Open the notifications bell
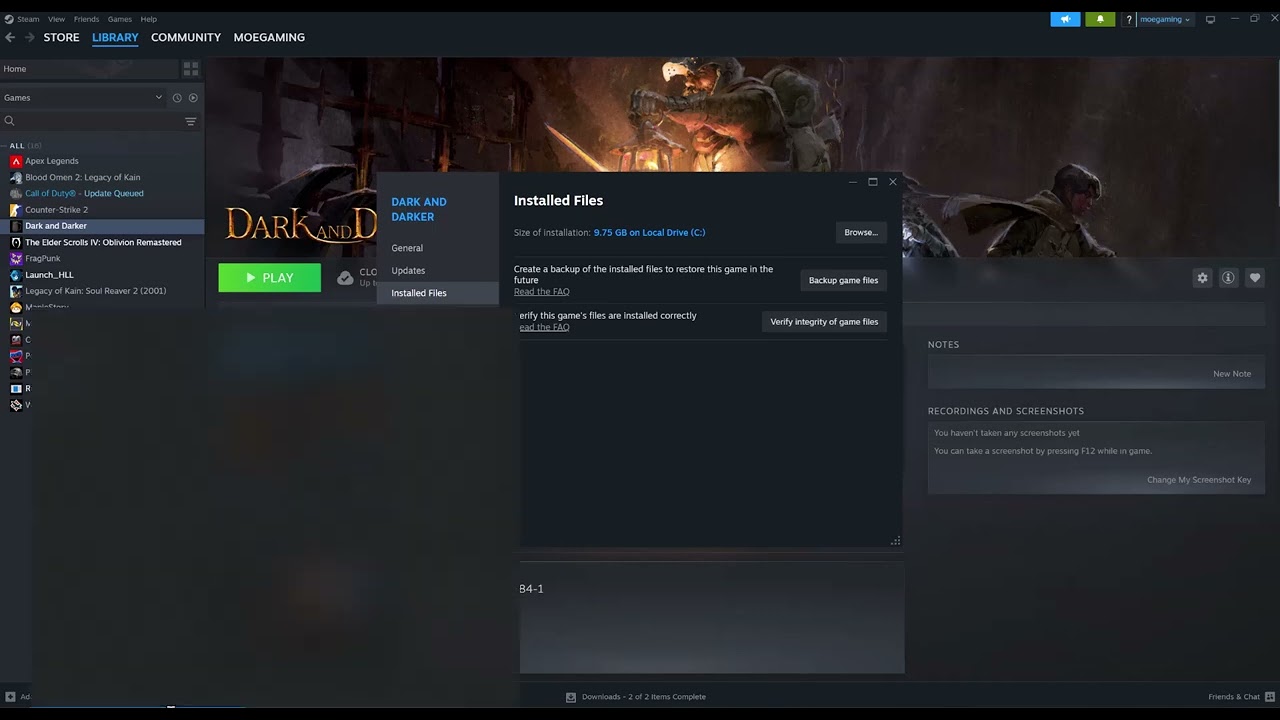The width and height of the screenshot is (1280, 720). coord(1100,19)
